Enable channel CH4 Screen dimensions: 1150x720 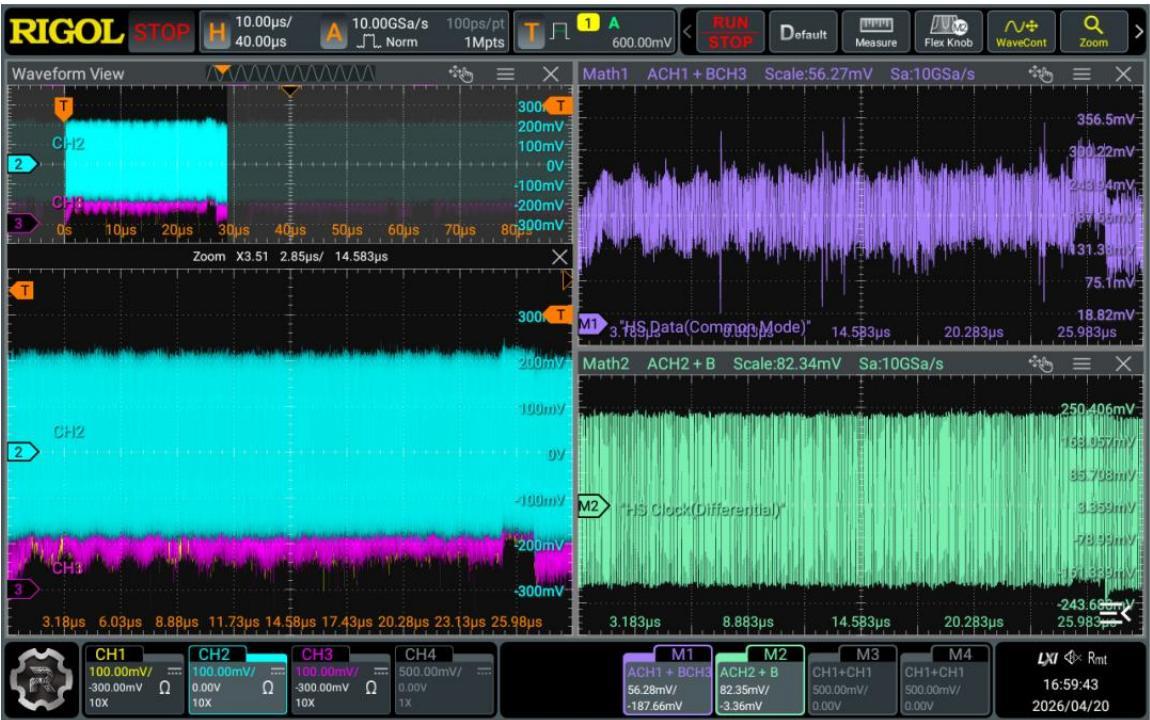point(444,680)
